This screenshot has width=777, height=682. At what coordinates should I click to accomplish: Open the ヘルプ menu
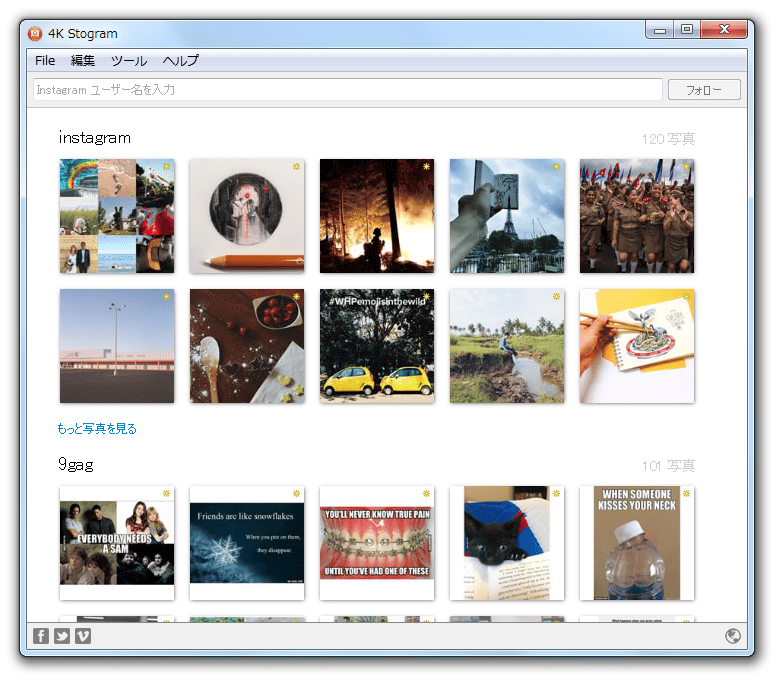pyautogui.click(x=181, y=60)
